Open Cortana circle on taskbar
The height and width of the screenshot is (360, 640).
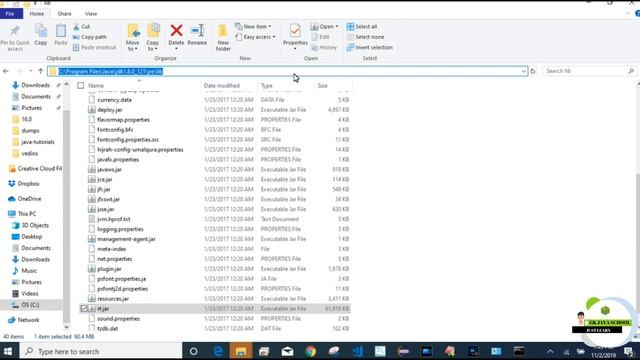tap(193, 351)
